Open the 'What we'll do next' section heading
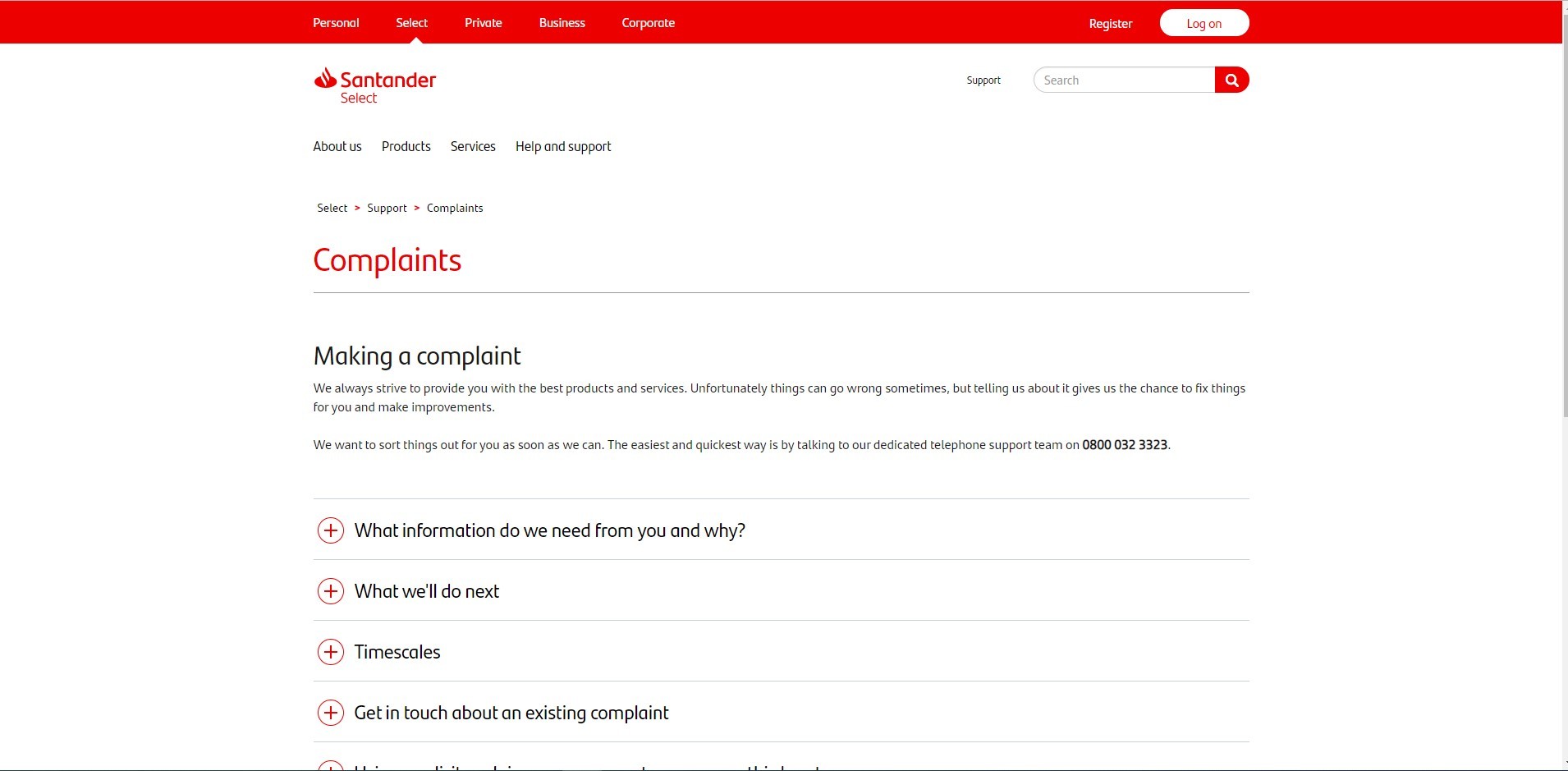Image resolution: width=1568 pixels, height=771 pixels. tap(427, 591)
